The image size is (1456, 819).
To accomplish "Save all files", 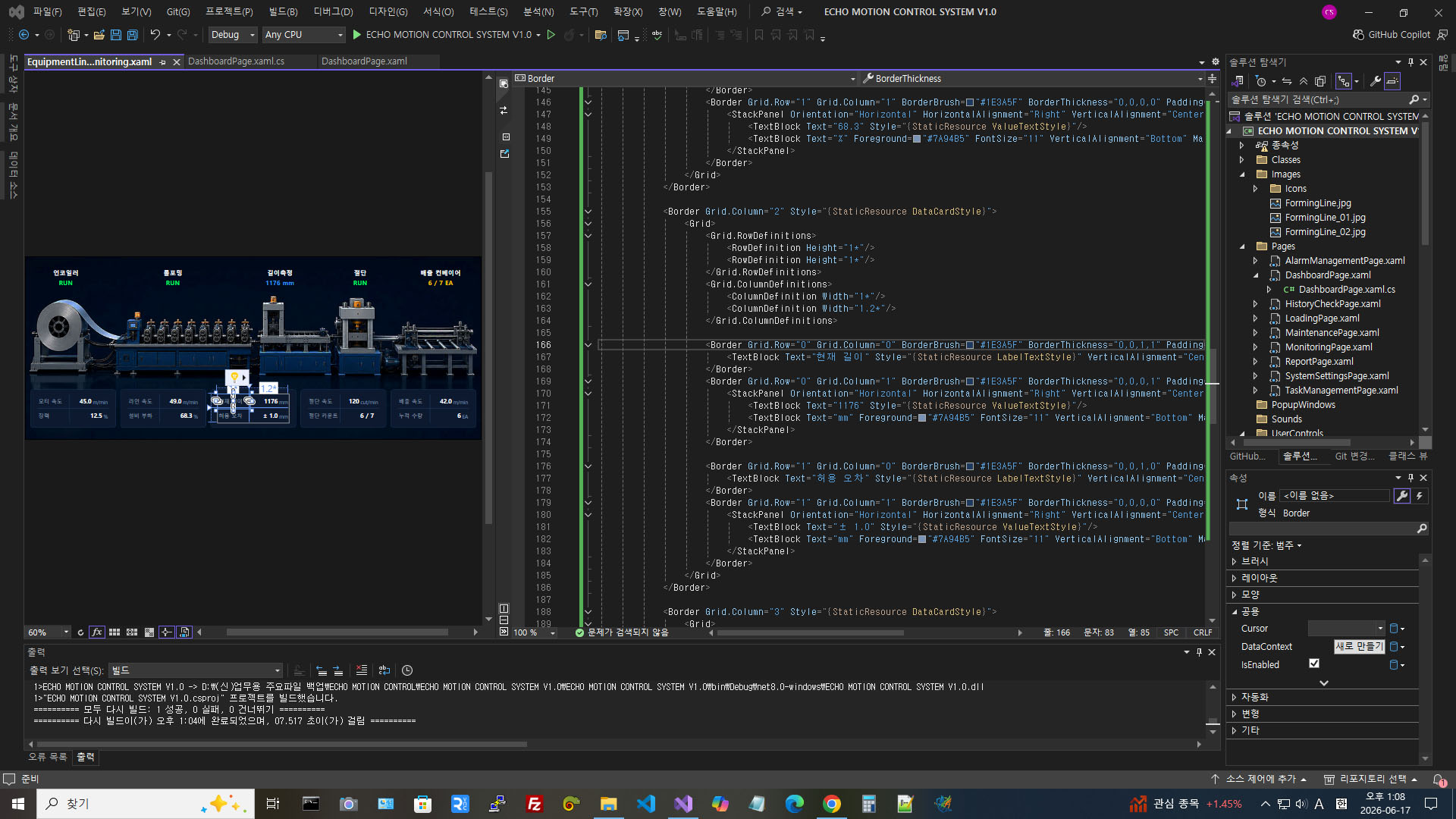I will point(132,35).
